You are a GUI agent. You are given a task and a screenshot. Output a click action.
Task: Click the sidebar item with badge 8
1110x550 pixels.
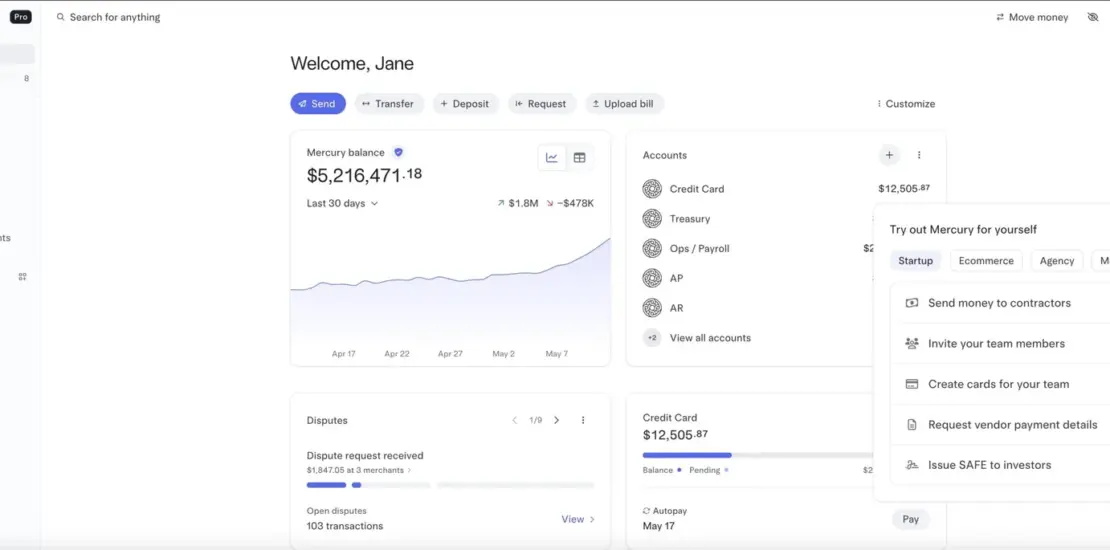pos(17,79)
